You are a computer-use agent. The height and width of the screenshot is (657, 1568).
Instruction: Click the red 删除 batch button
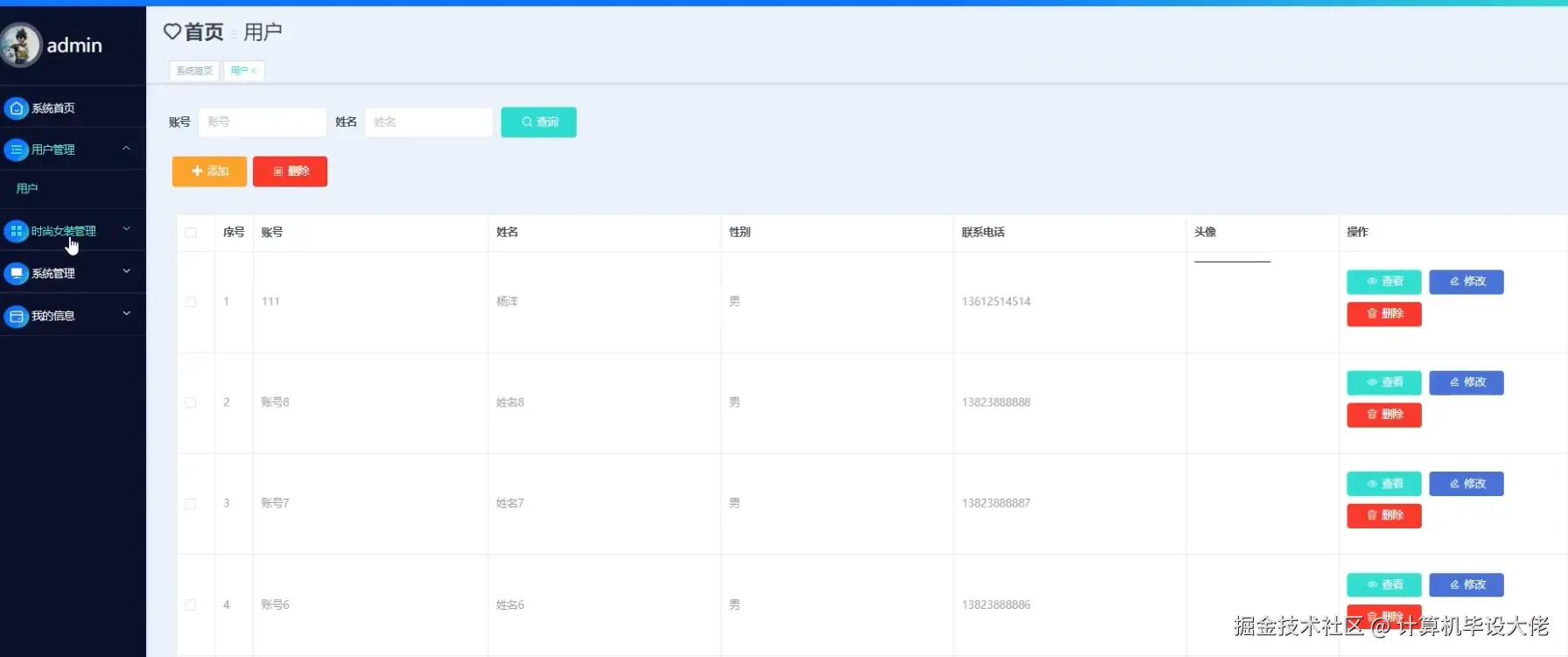(290, 171)
